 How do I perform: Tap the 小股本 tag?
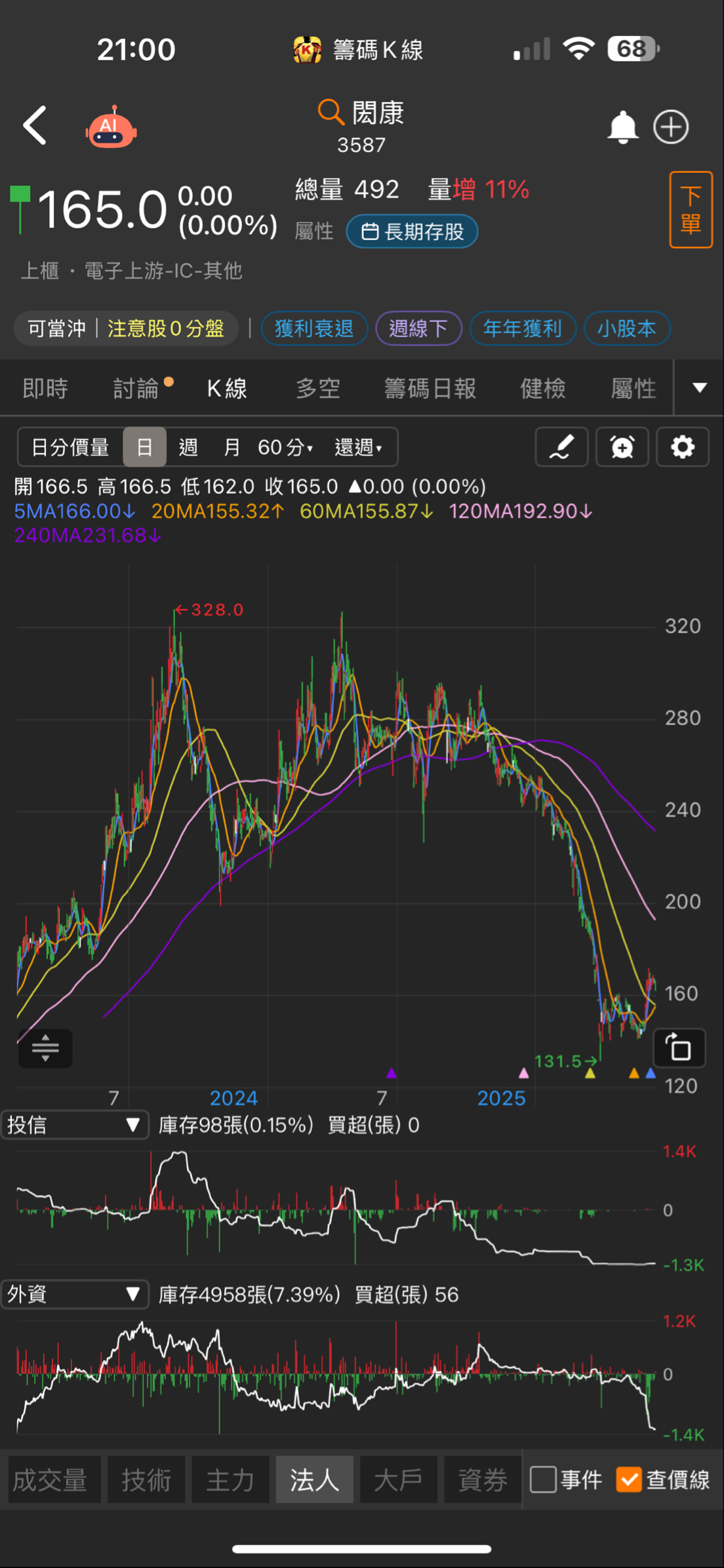tap(626, 328)
